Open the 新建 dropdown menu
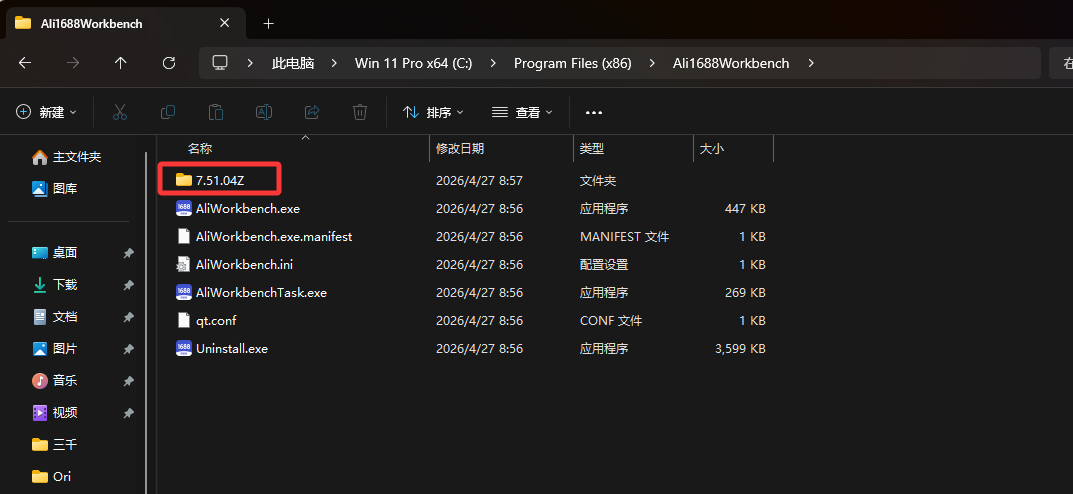 [x=46, y=112]
